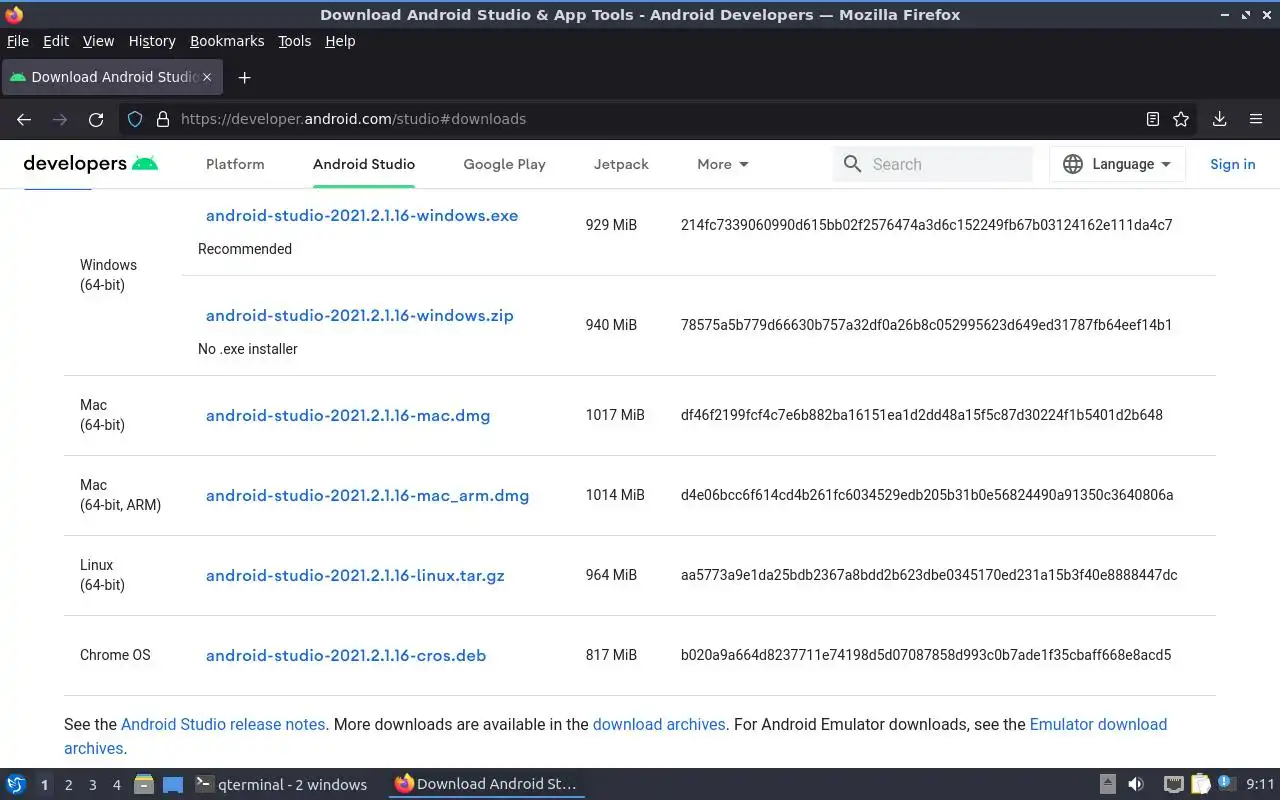Go to the Google Play navigation tab

coord(504,164)
